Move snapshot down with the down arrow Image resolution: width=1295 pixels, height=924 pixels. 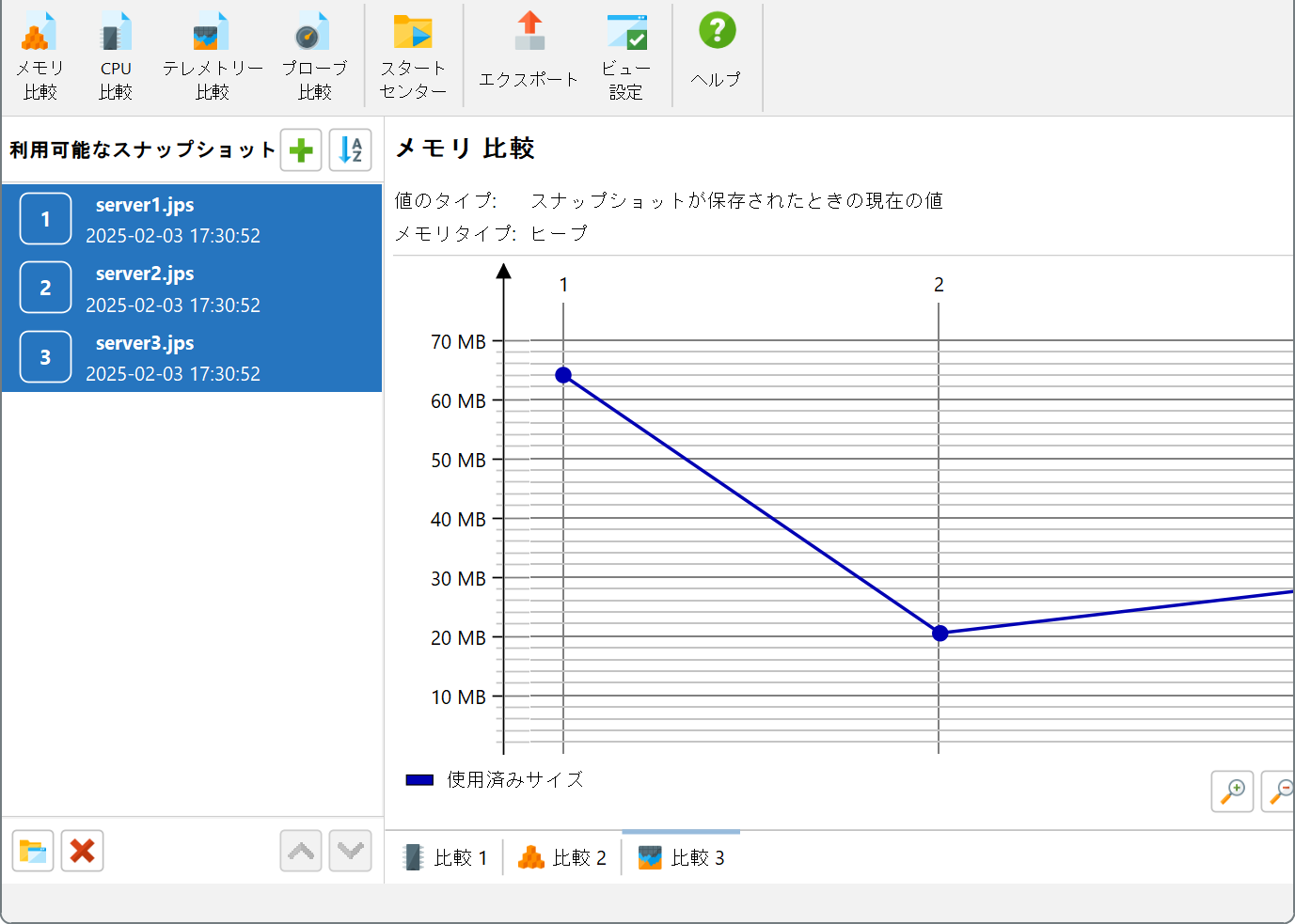point(351,852)
